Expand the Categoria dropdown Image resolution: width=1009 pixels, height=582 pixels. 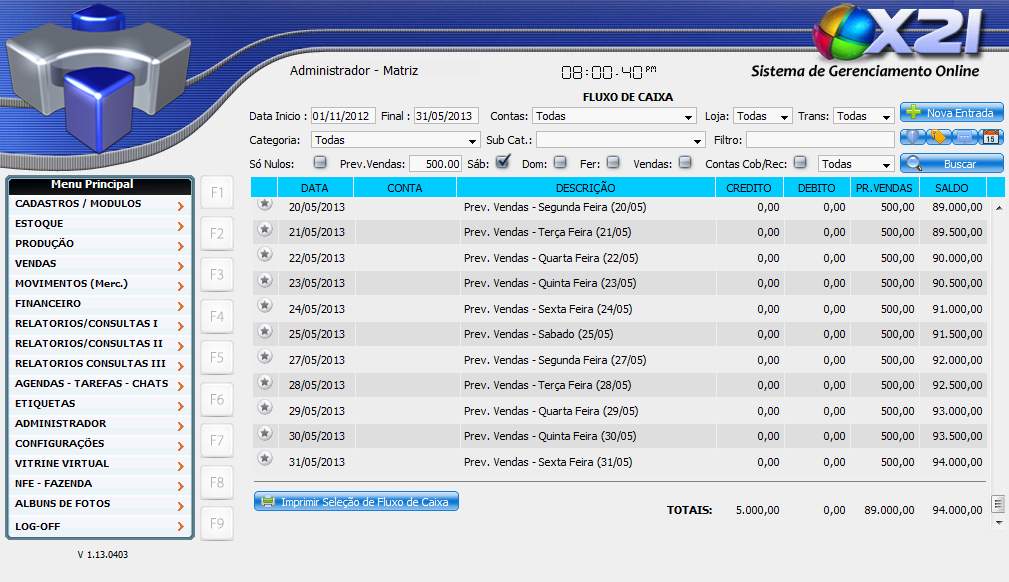[x=395, y=140]
